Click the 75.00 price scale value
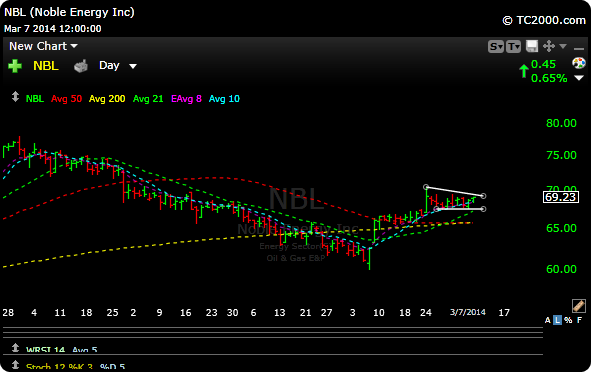This screenshot has width=591, height=372. pos(561,155)
